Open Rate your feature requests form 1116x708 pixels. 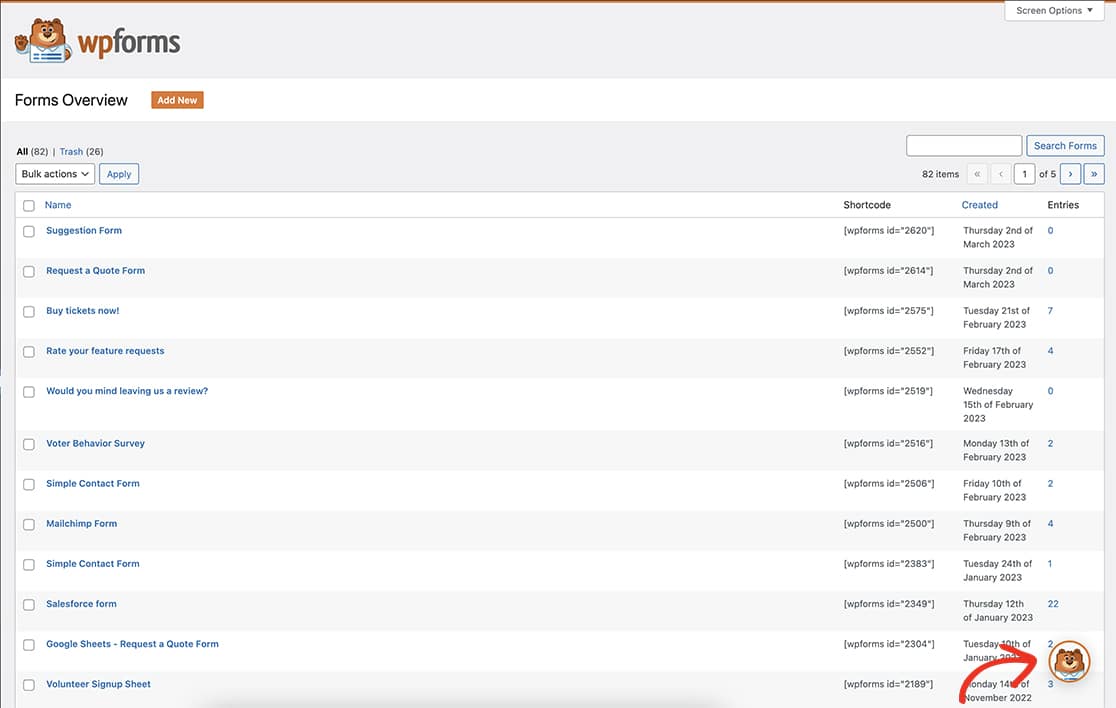(105, 351)
